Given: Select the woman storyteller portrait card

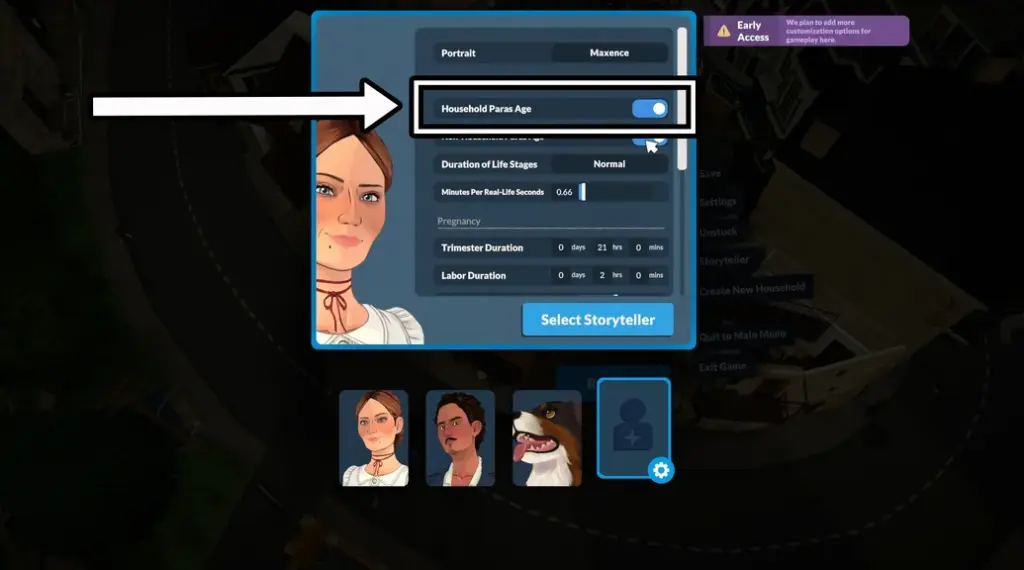Looking at the screenshot, I should tap(374, 438).
